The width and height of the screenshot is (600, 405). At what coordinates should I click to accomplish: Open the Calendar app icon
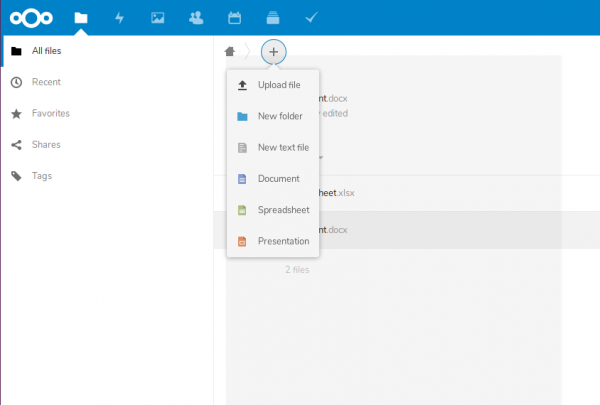[x=234, y=17]
